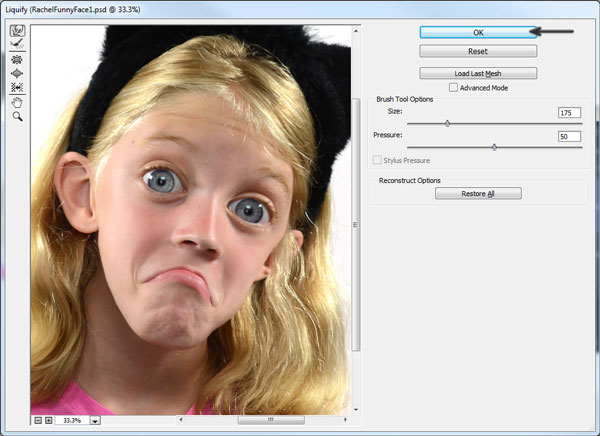Image resolution: width=600 pixels, height=436 pixels.
Task: Select the Reconstruct tool
Action: [17, 44]
